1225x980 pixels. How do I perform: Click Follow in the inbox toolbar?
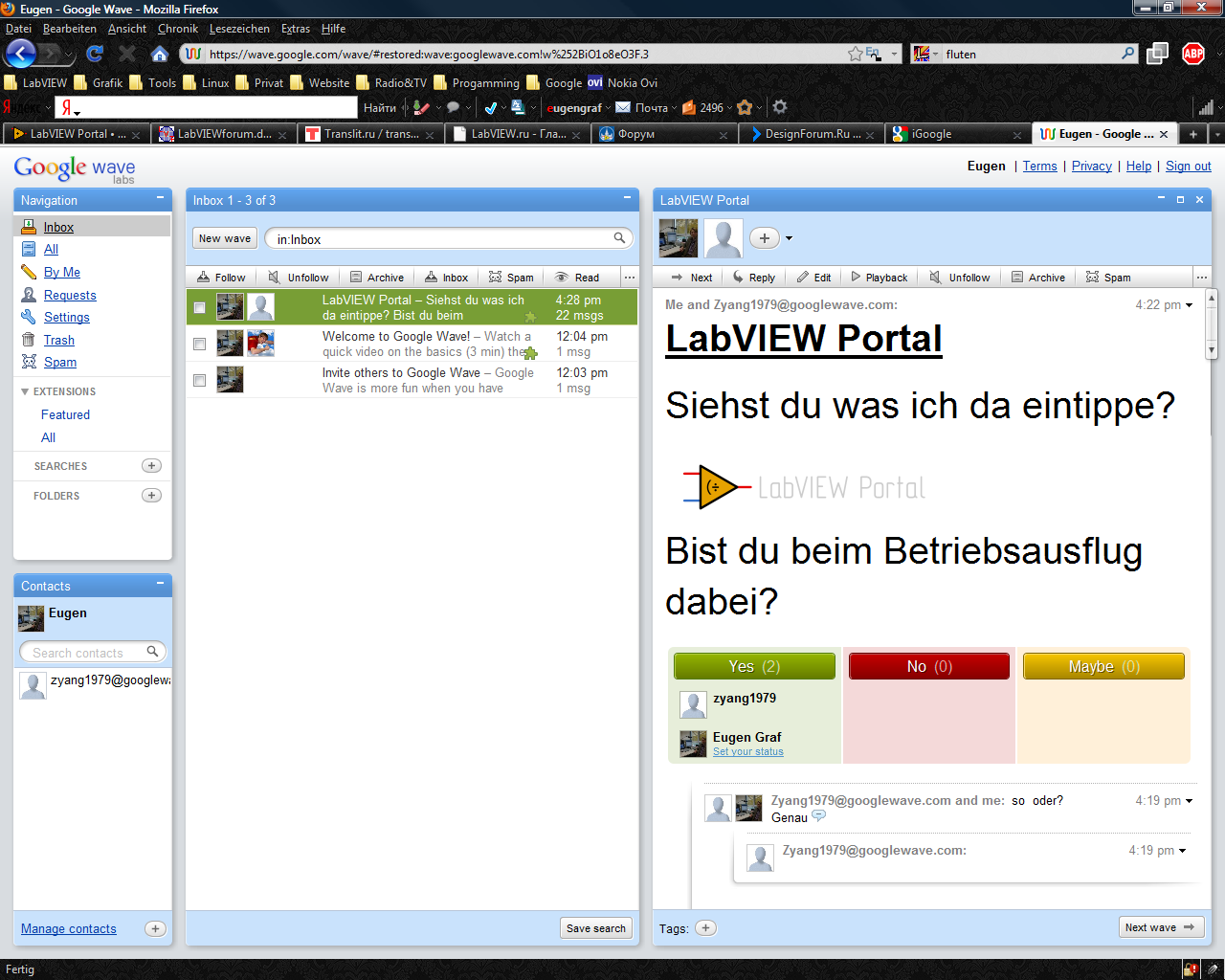coord(221,277)
